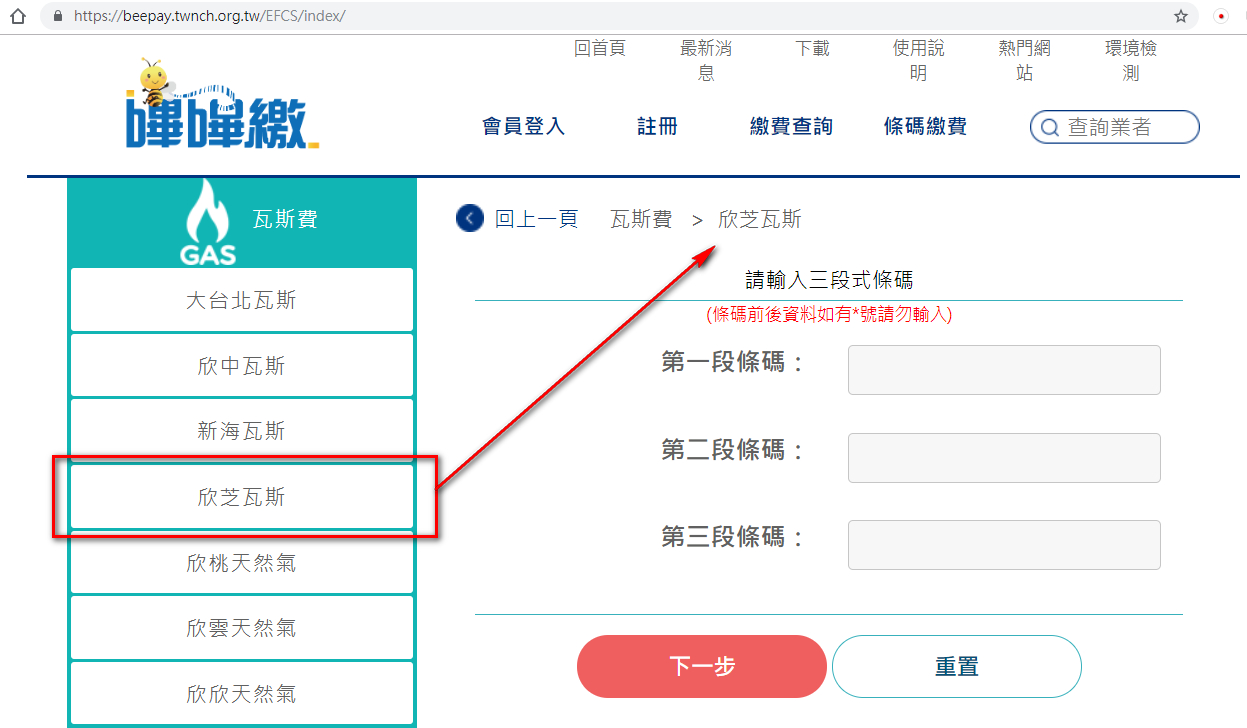Open 條碼繳費 barcode payment
Viewport: 1247px width, 728px height.
925,126
